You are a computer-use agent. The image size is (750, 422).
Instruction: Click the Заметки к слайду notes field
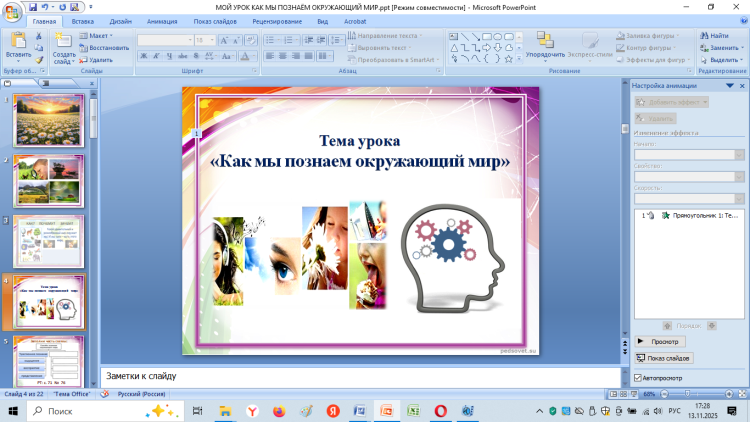pos(360,376)
